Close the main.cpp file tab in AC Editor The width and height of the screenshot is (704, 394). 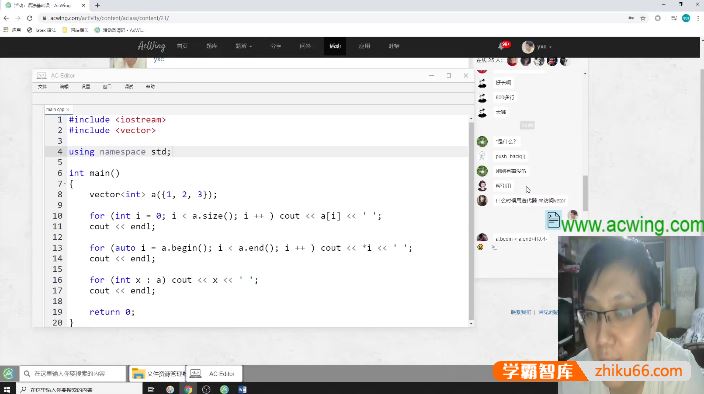point(68,109)
